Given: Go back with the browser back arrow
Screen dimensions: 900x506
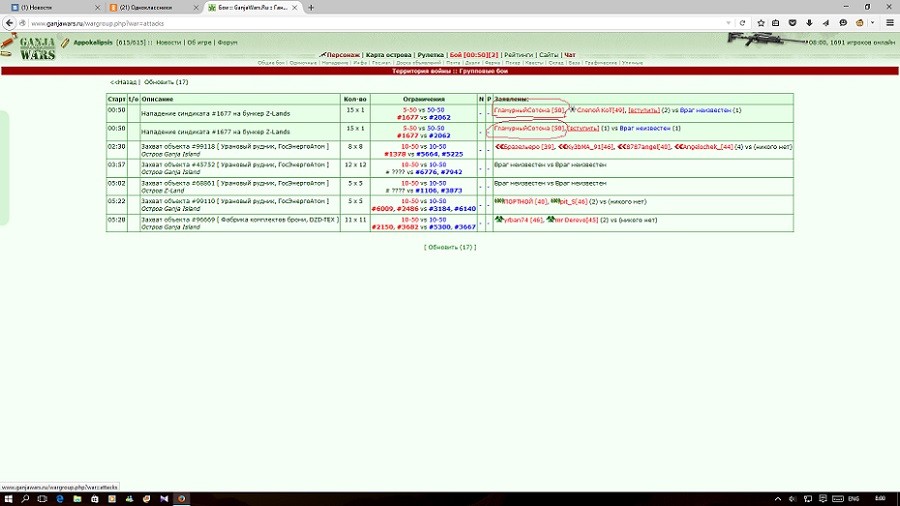Looking at the screenshot, I should pyautogui.click(x=9, y=23).
